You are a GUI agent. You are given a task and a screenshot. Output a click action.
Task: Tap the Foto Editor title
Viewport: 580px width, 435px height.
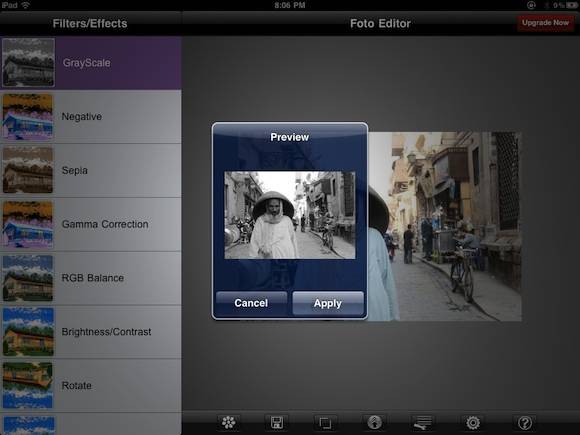click(x=380, y=24)
